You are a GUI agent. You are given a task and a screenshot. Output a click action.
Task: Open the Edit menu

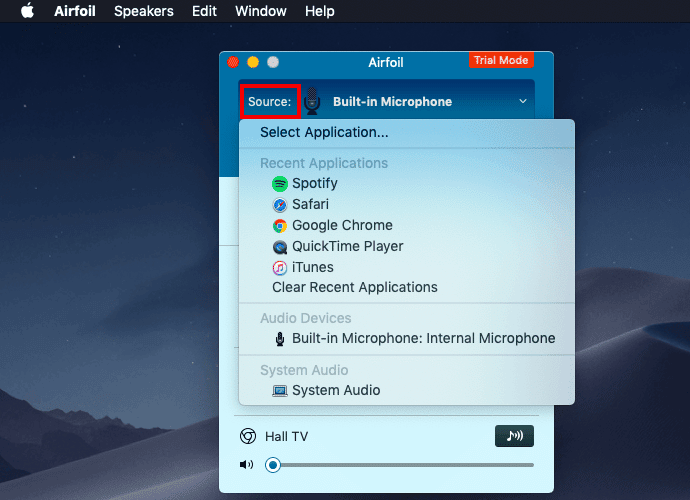click(x=204, y=11)
